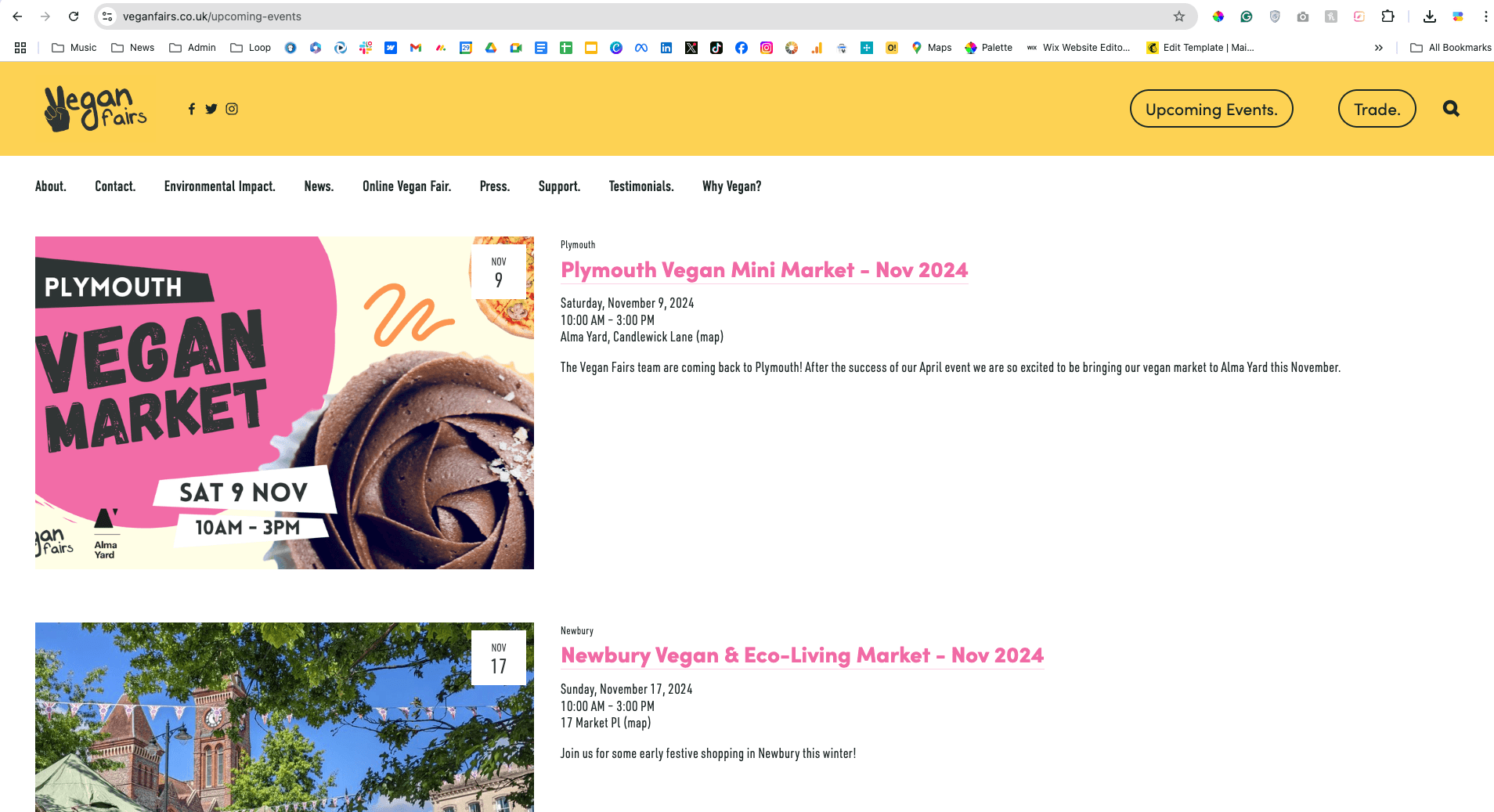Visit Vegan Fairs Instagram from header

point(232,109)
